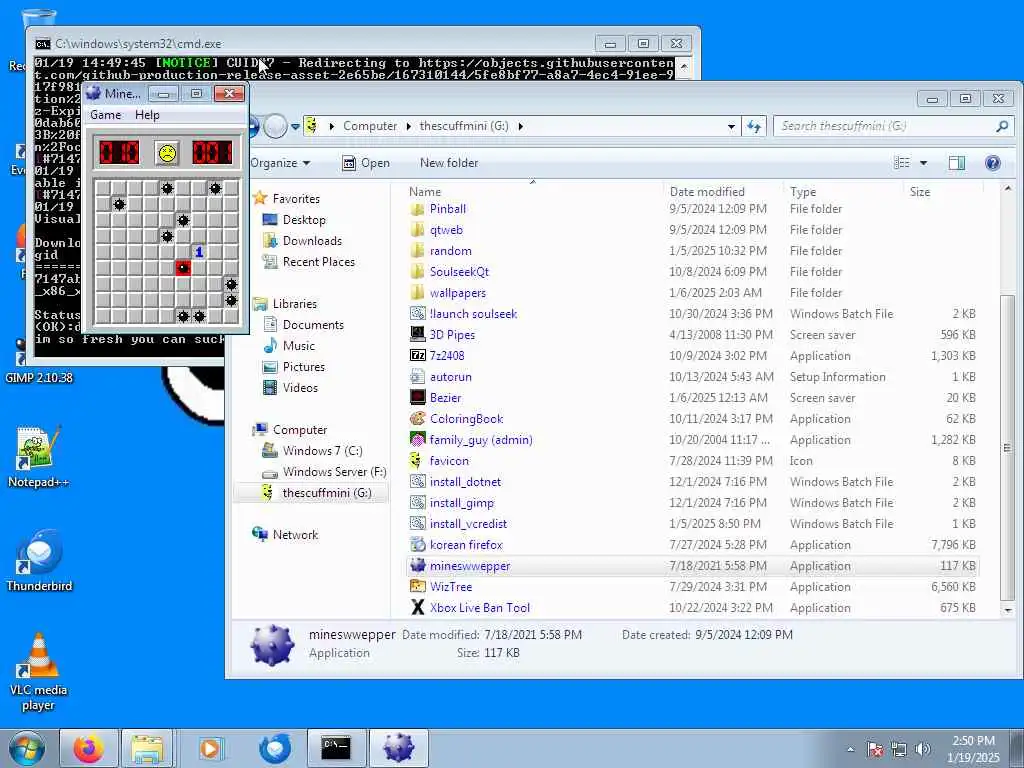Open the change view dropdown arrow
The width and height of the screenshot is (1024, 768).
923,163
